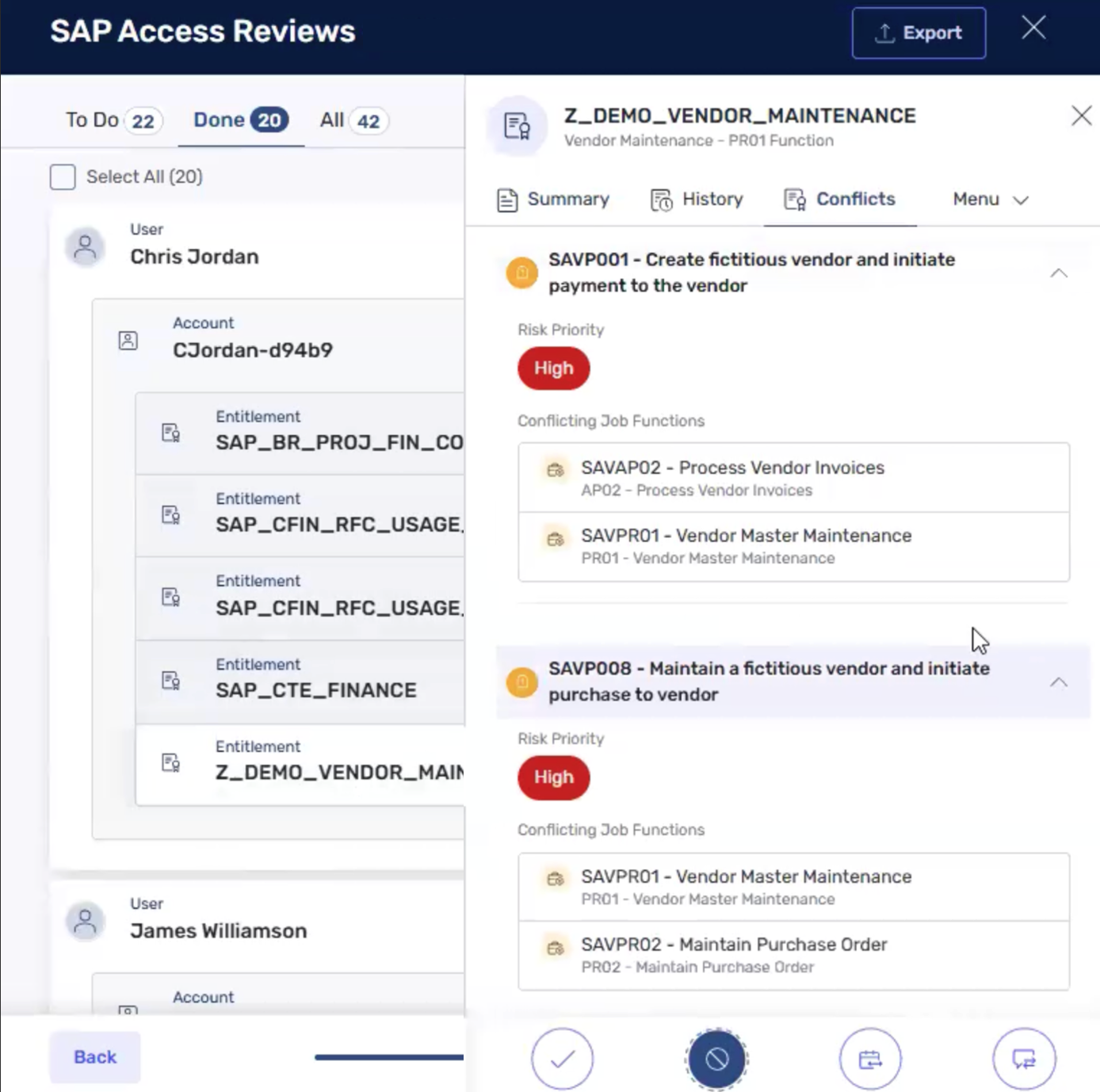The height and width of the screenshot is (1092, 1100).
Task: Select the SAP_BR_PROJ_FIN_CO entitlement
Action: click(x=300, y=433)
